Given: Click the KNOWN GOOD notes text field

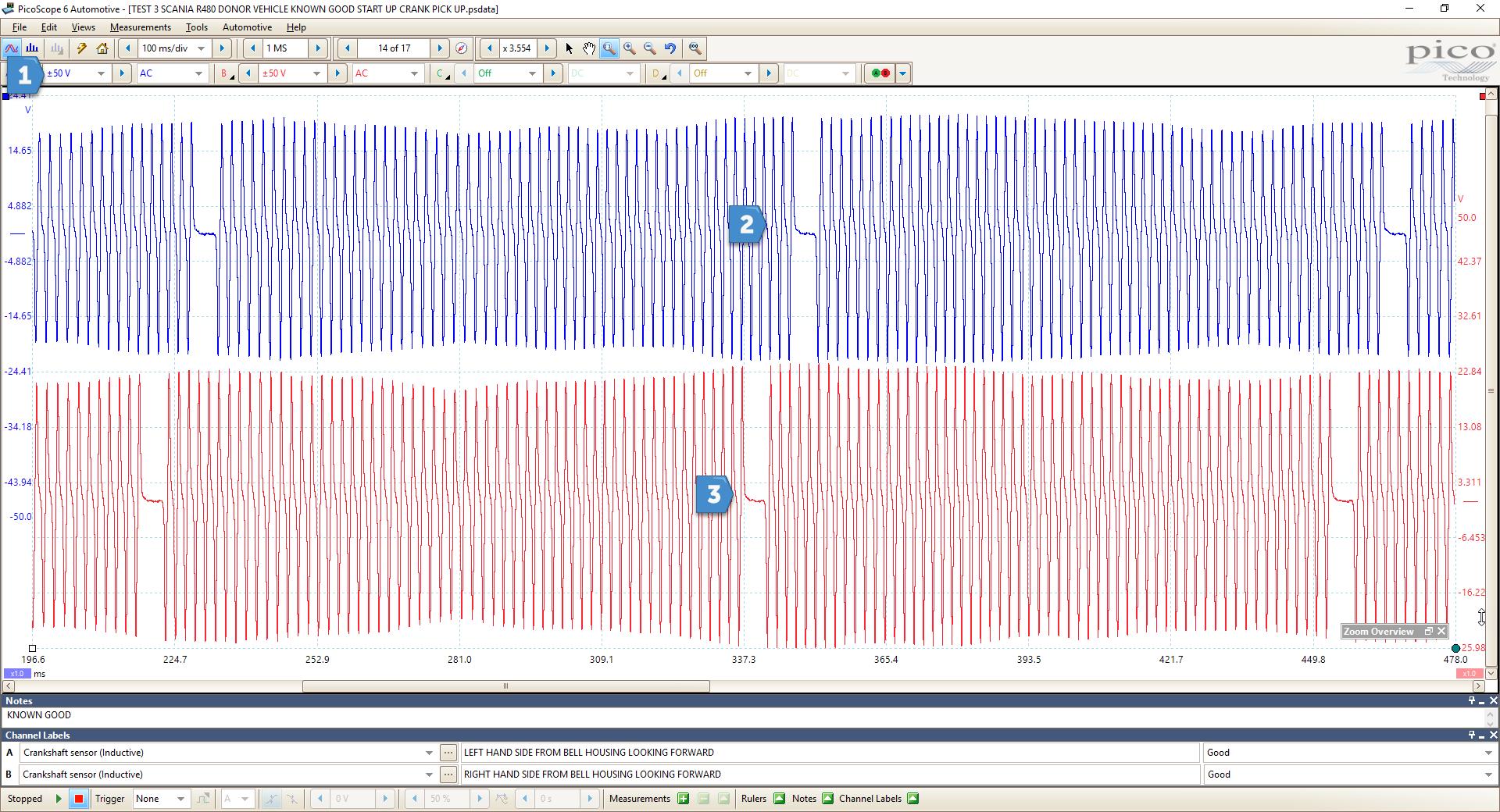Looking at the screenshot, I should tap(742, 715).
